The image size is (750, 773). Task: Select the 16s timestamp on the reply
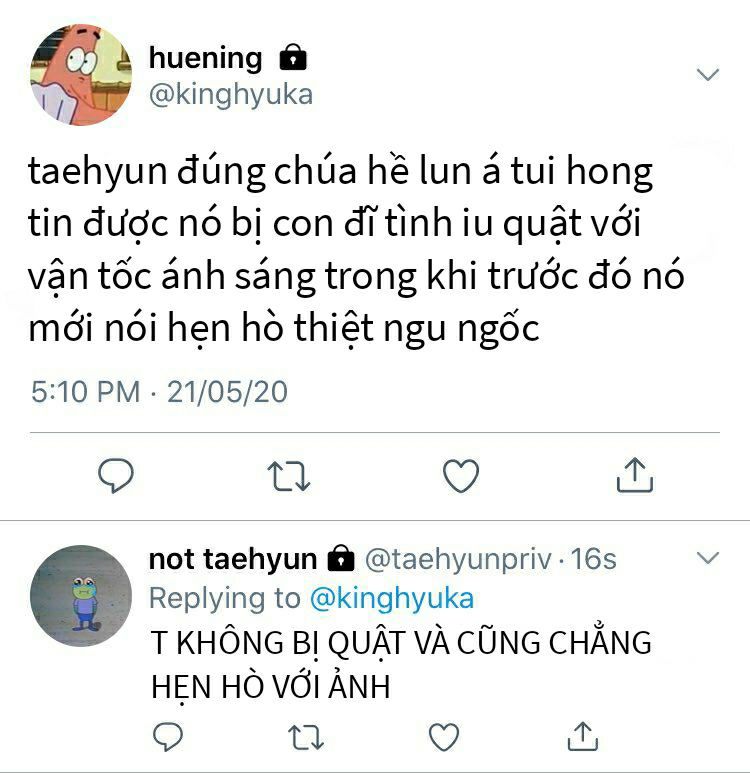(594, 559)
